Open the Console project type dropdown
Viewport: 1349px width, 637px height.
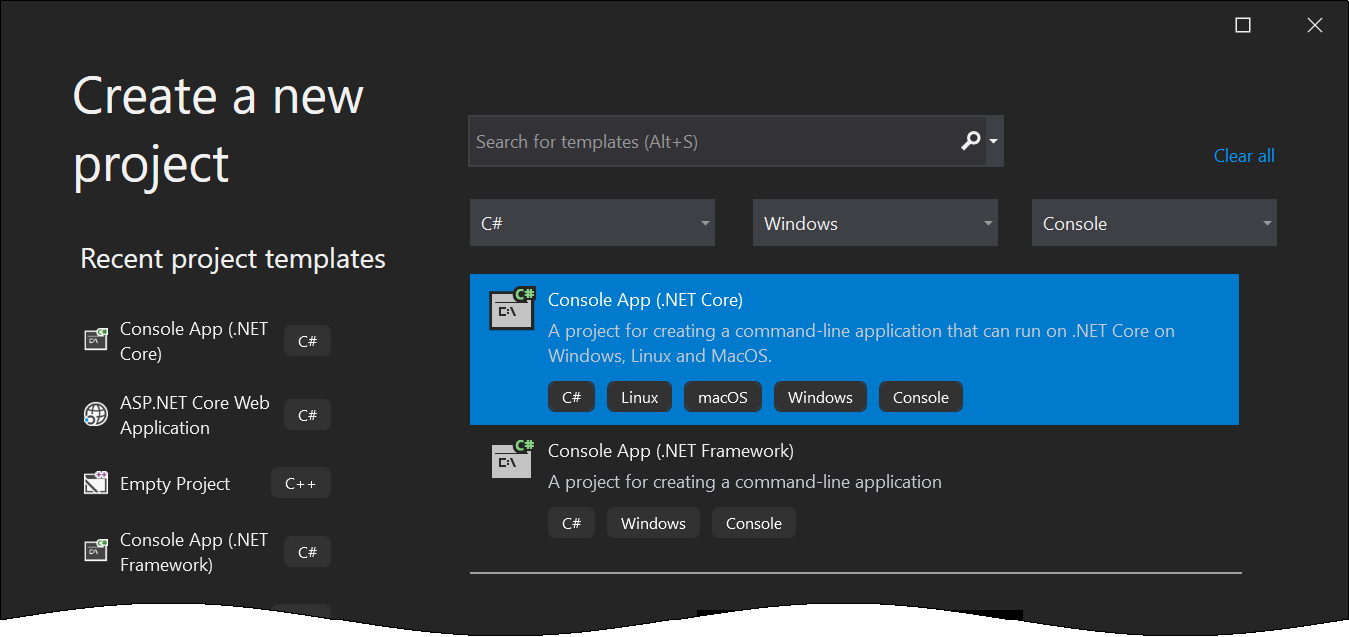pos(1154,223)
